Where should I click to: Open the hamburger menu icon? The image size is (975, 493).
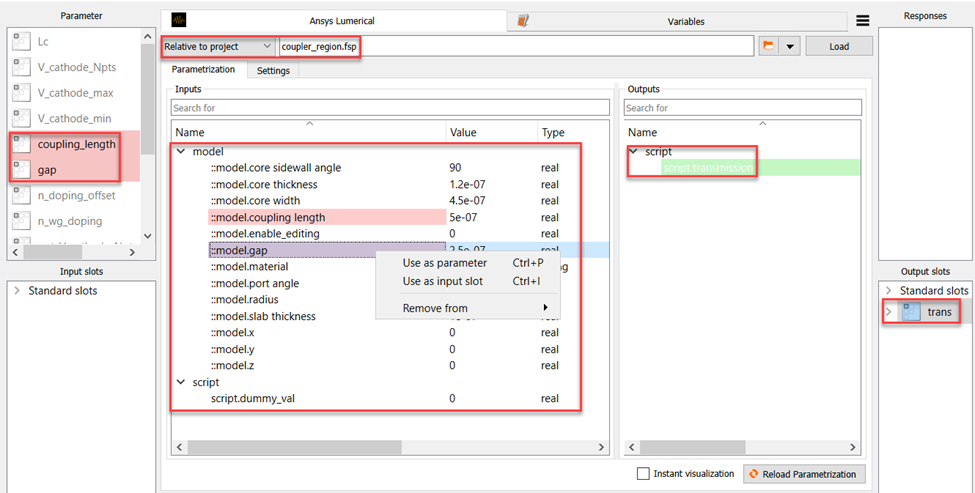862,21
